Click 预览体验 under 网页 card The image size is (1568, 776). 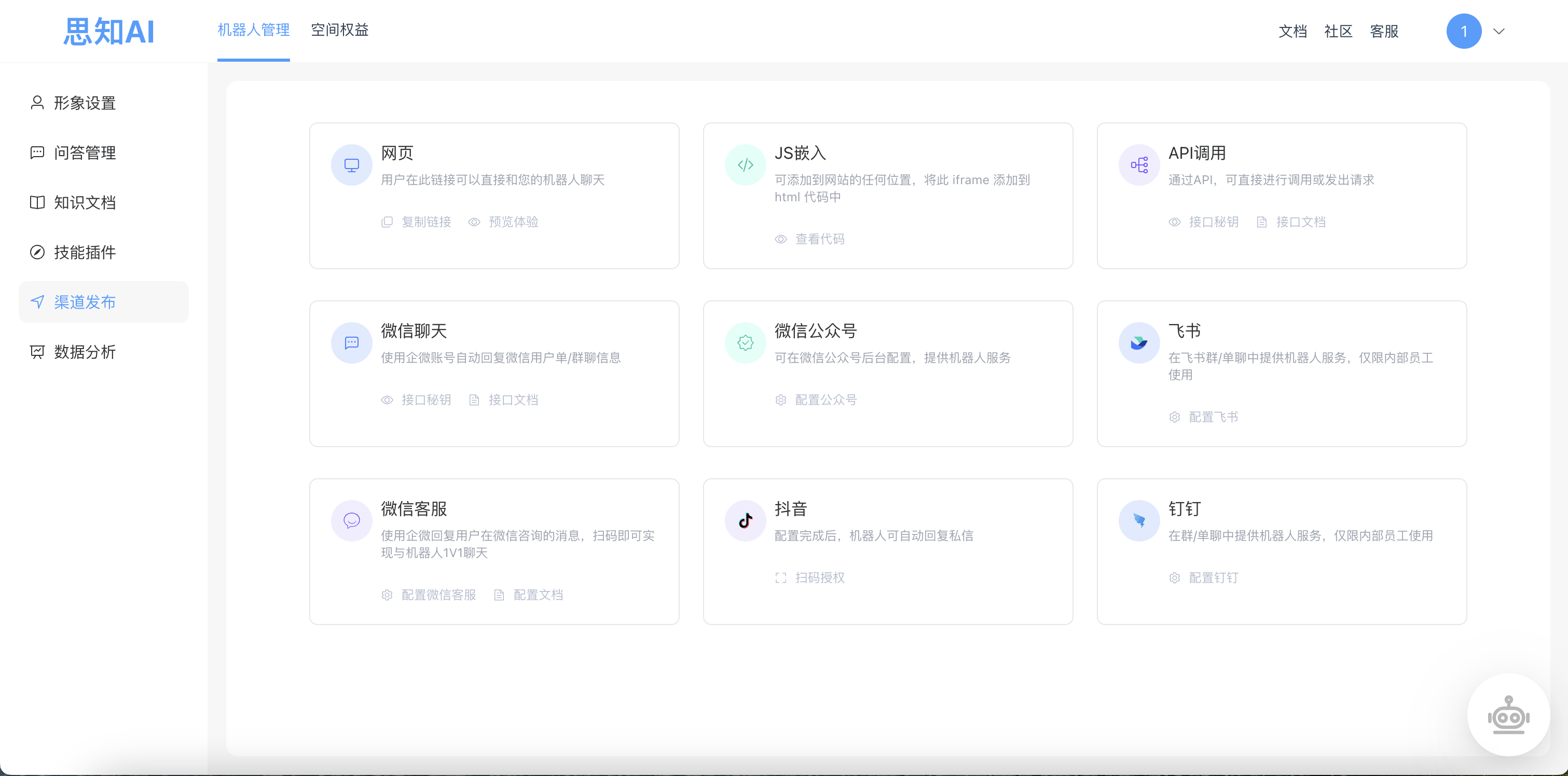coord(513,222)
